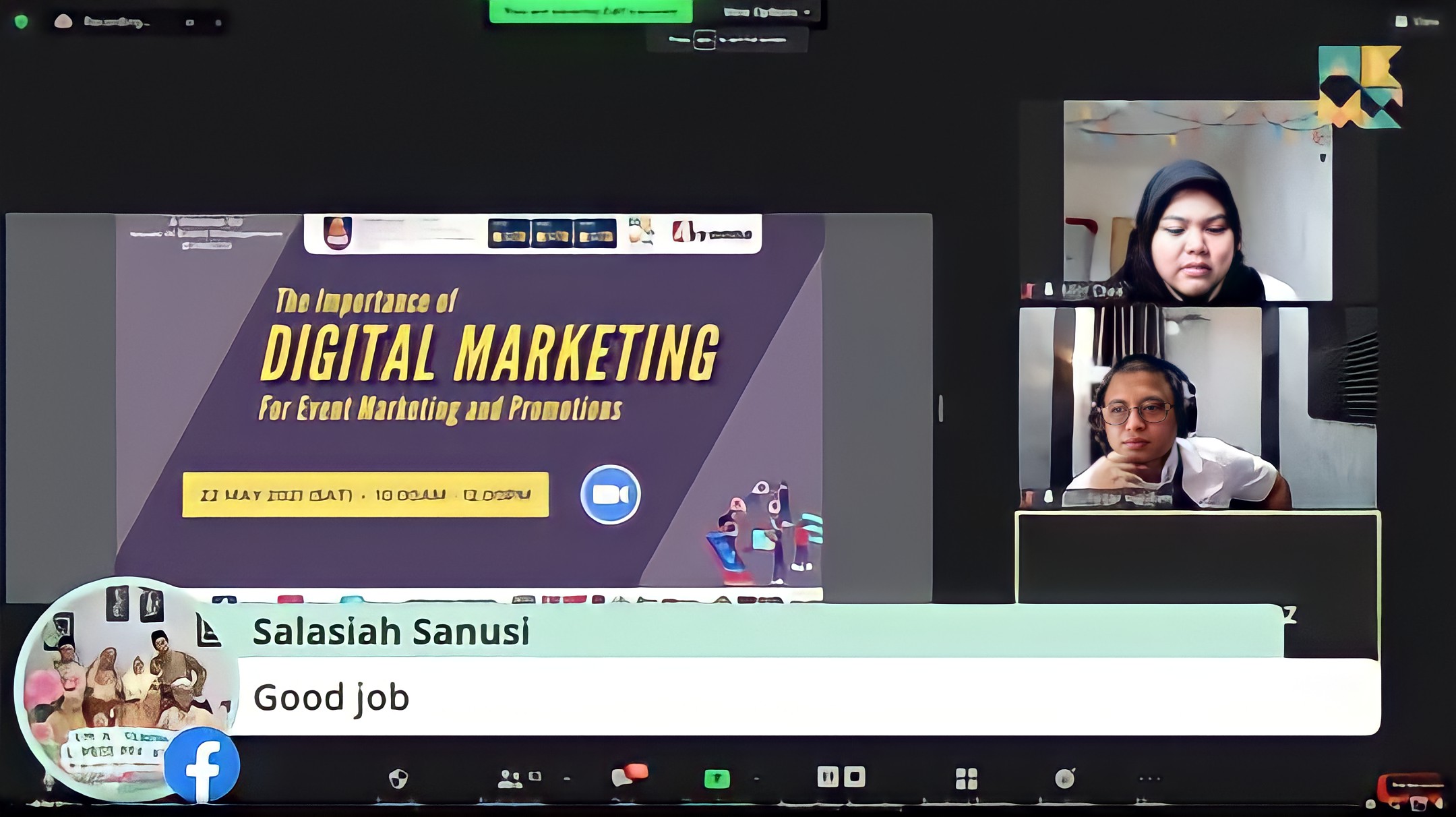Open the Participants panel
Image resolution: width=1456 pixels, height=817 pixels.
coord(510,779)
